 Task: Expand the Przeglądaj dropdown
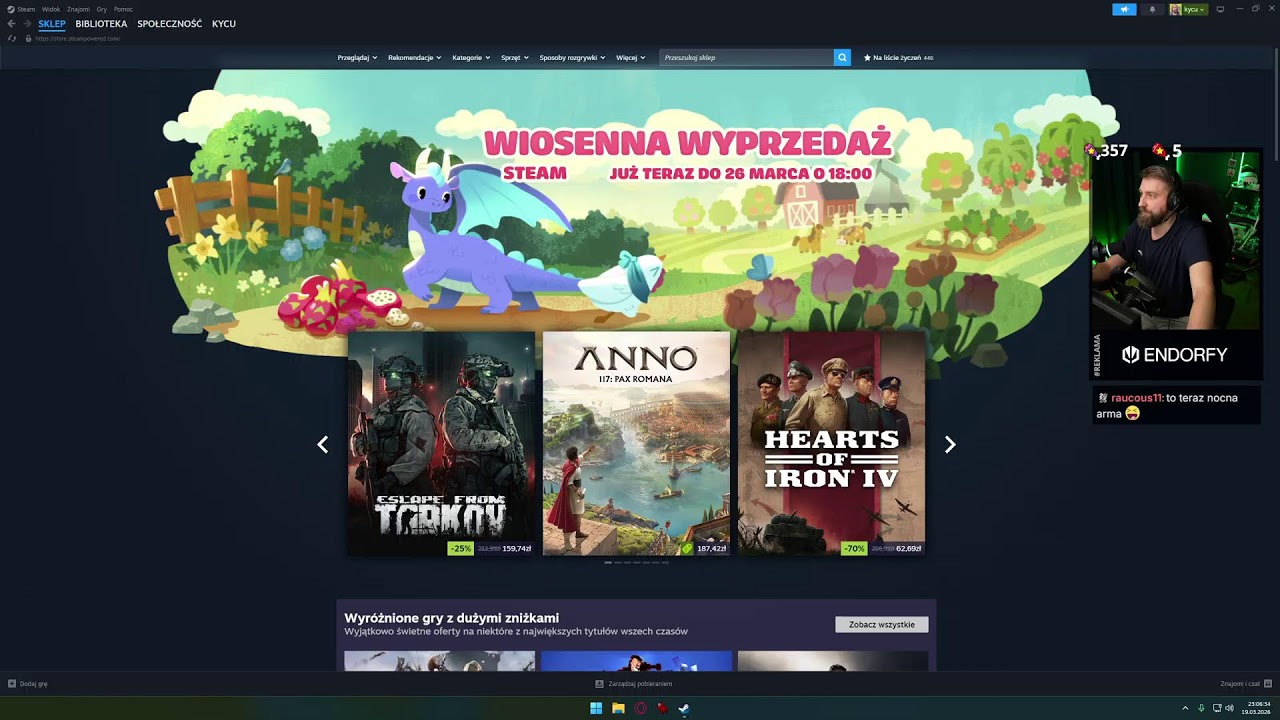pos(357,58)
